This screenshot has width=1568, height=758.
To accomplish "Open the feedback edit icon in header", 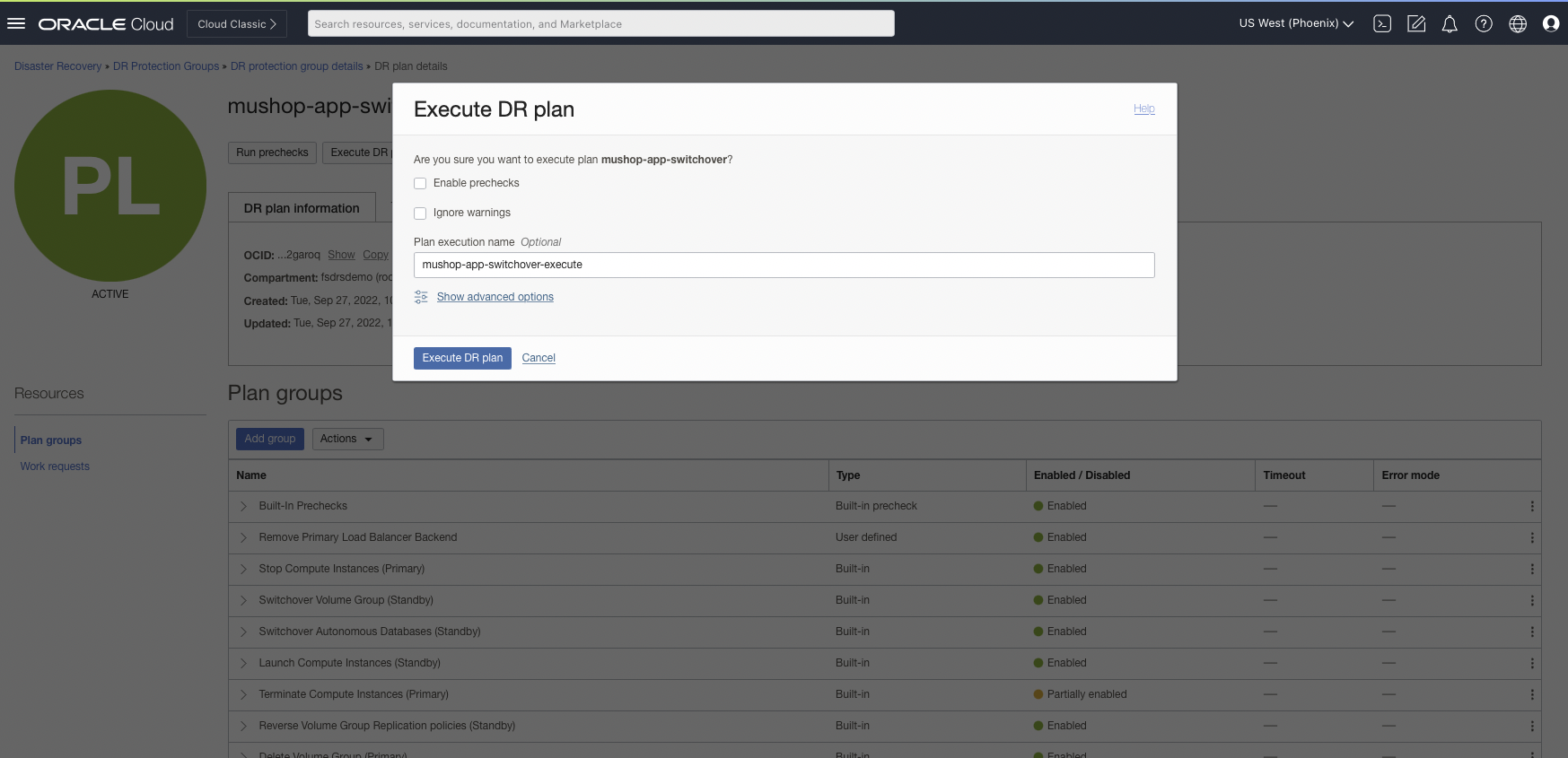I will pyautogui.click(x=1416, y=24).
